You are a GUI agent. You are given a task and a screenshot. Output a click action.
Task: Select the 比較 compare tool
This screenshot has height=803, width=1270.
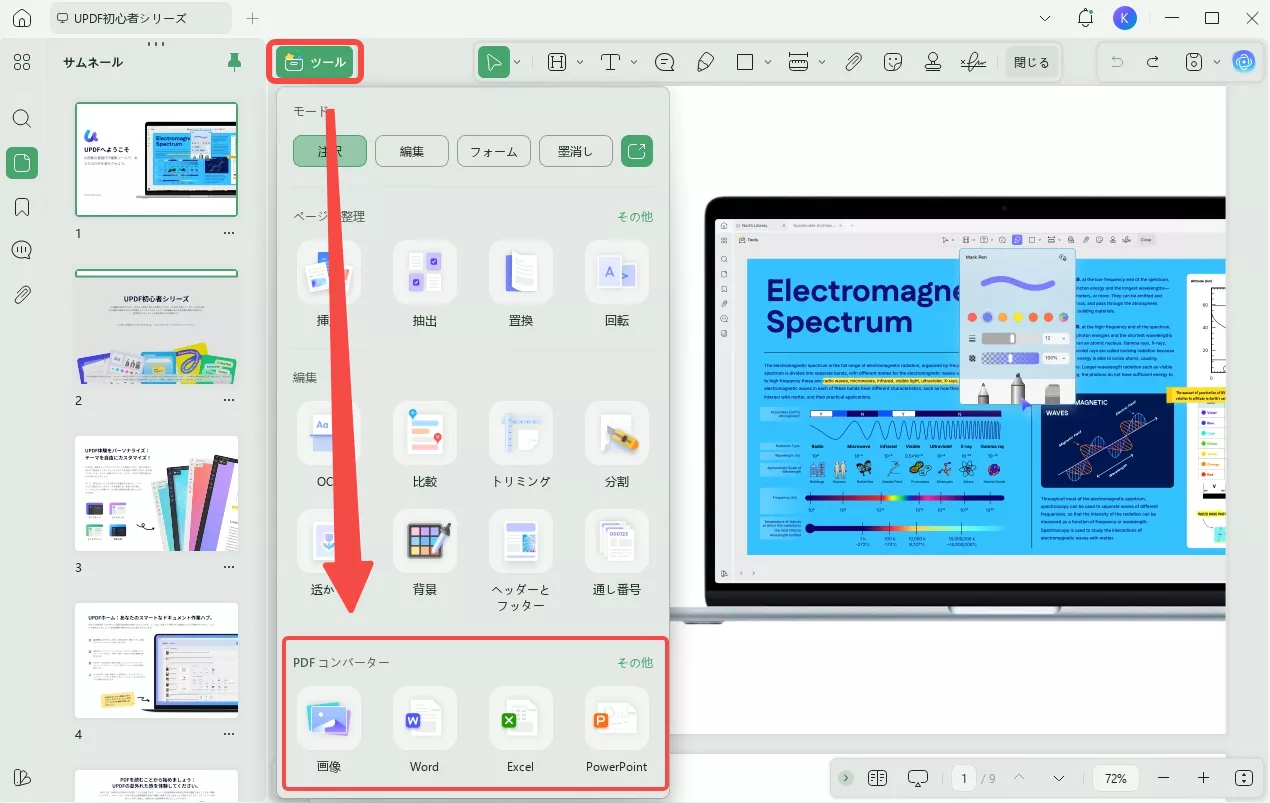tap(424, 433)
